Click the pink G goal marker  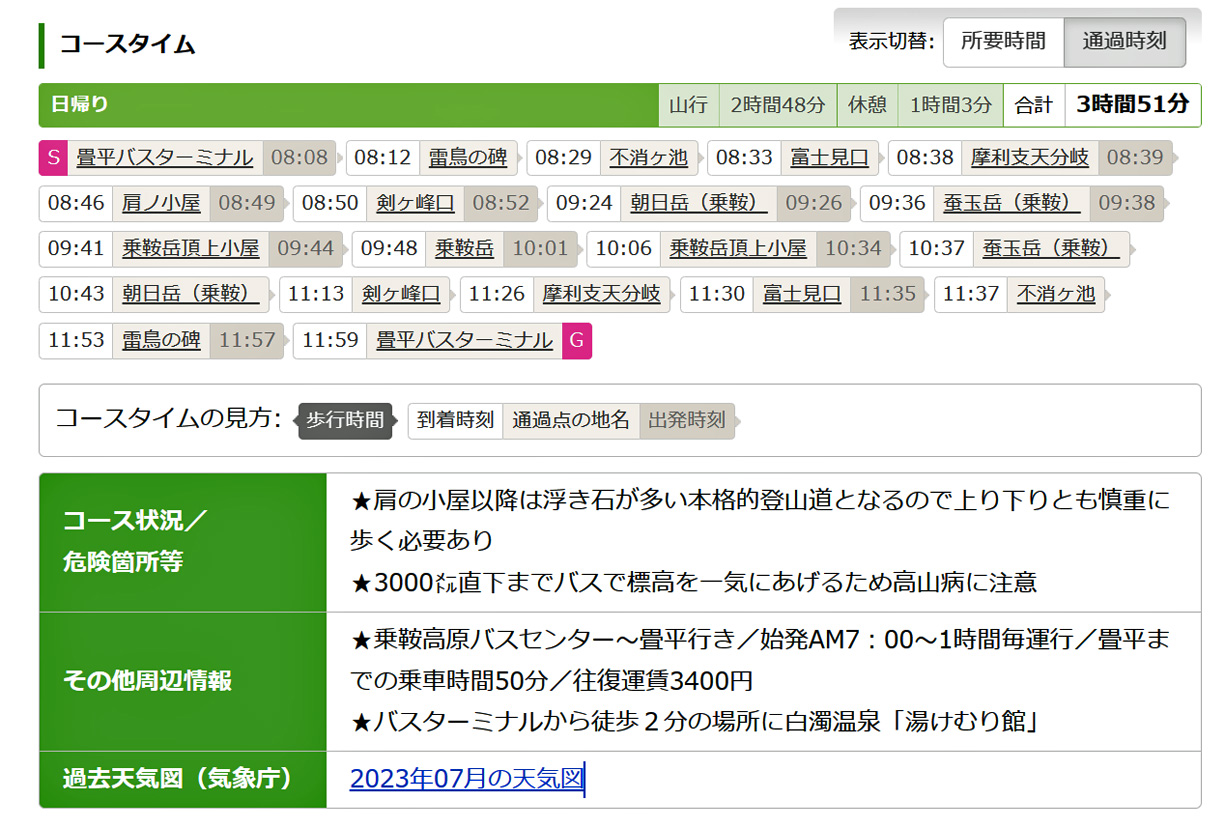[x=577, y=341]
